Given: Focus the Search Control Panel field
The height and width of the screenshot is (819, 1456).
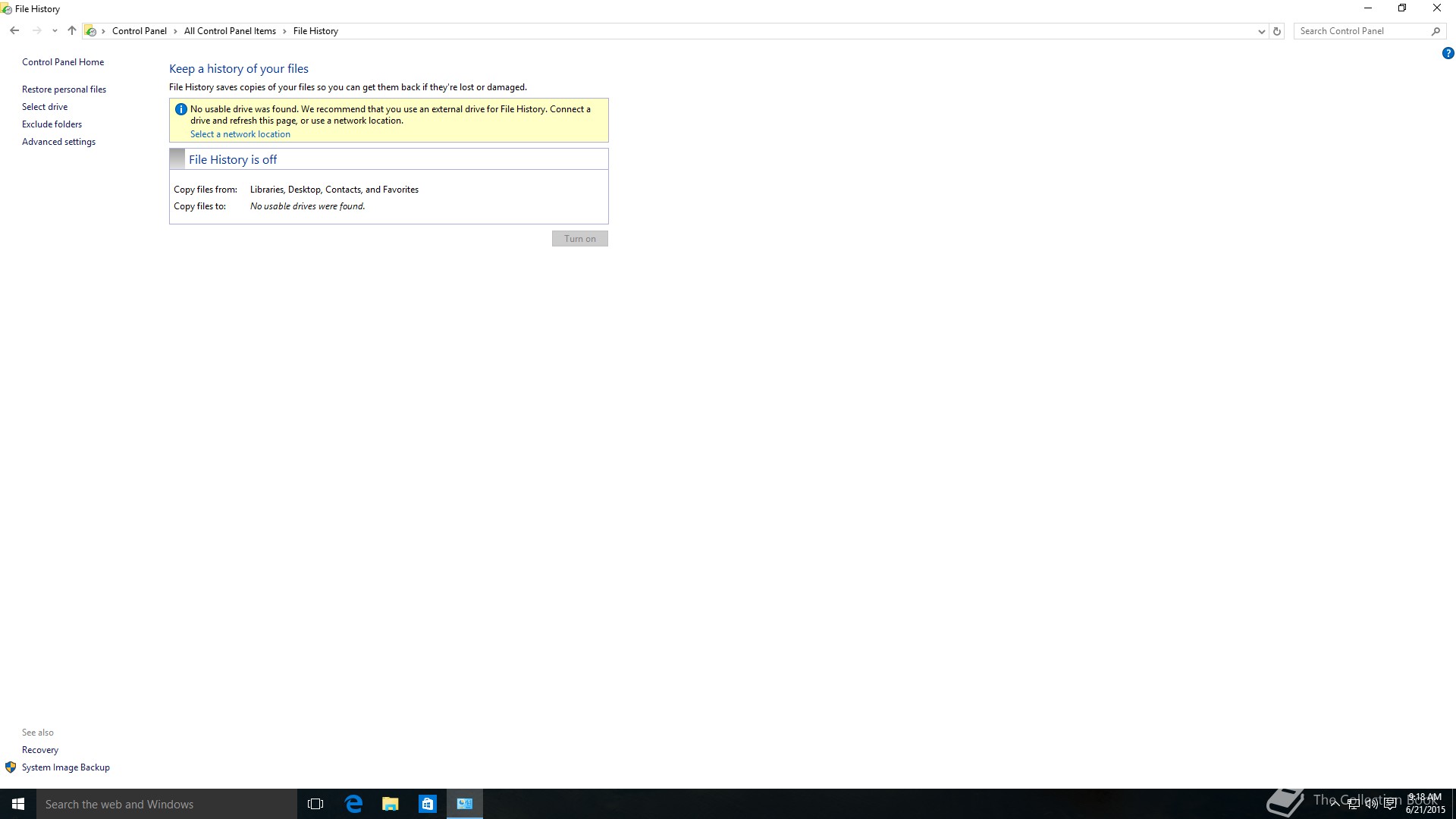Looking at the screenshot, I should tap(1361, 31).
